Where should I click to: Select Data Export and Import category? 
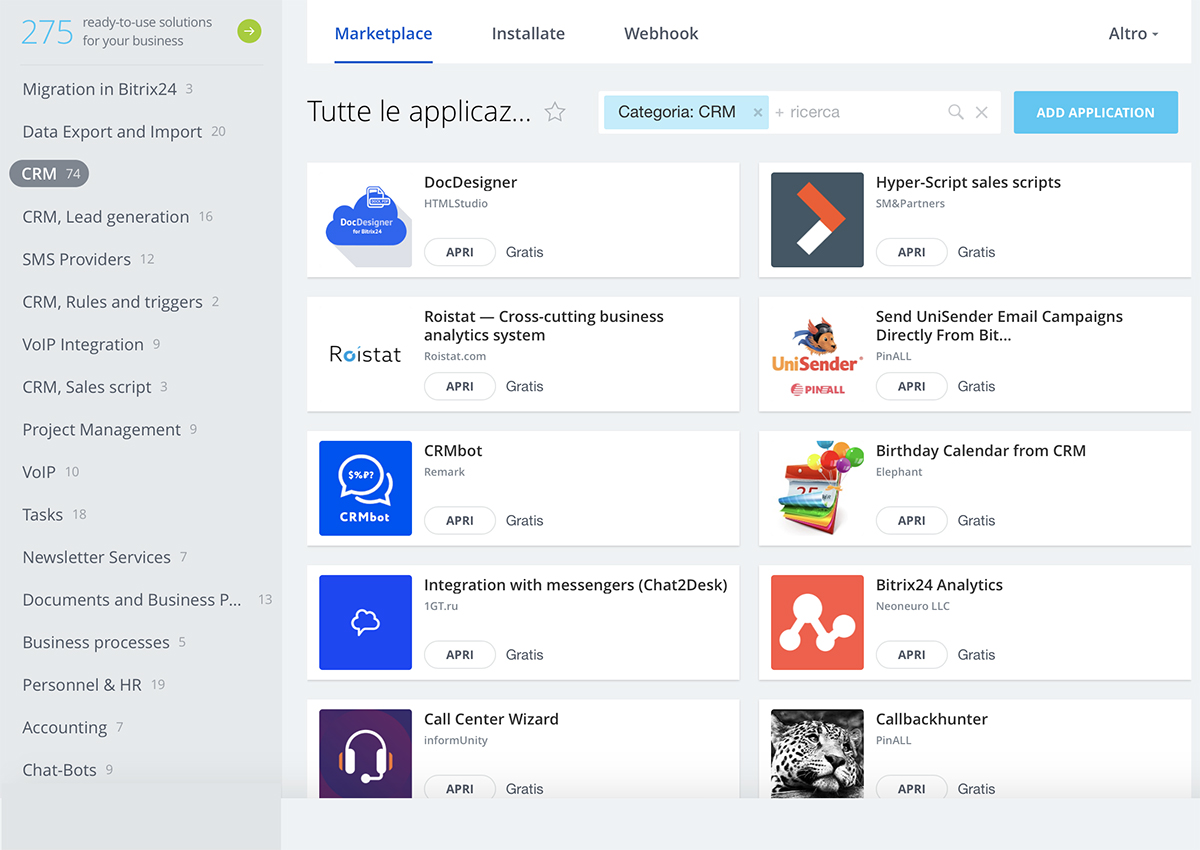[124, 131]
